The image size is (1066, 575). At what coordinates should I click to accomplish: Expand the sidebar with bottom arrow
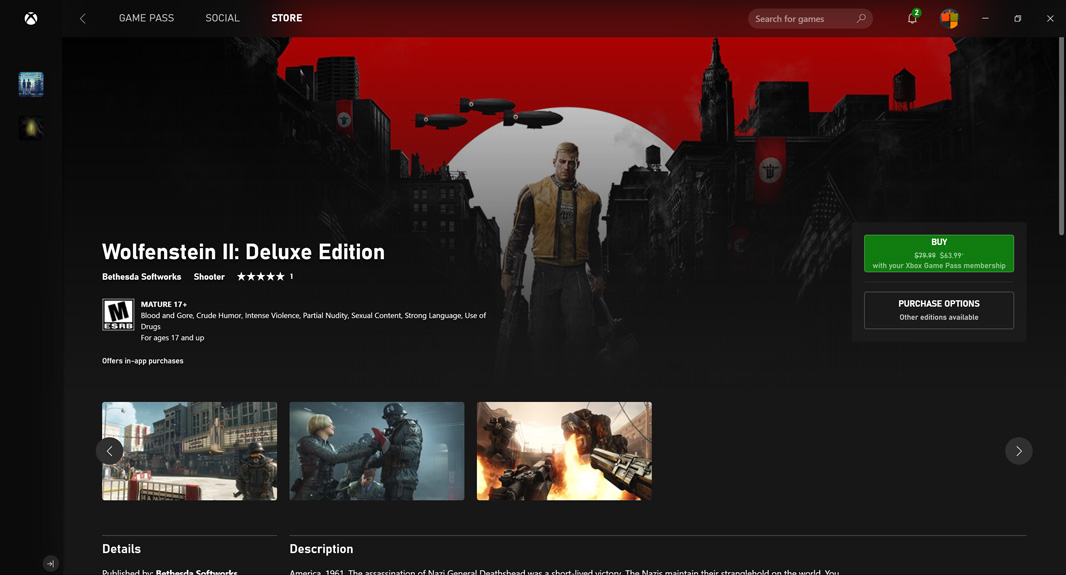pyautogui.click(x=50, y=563)
